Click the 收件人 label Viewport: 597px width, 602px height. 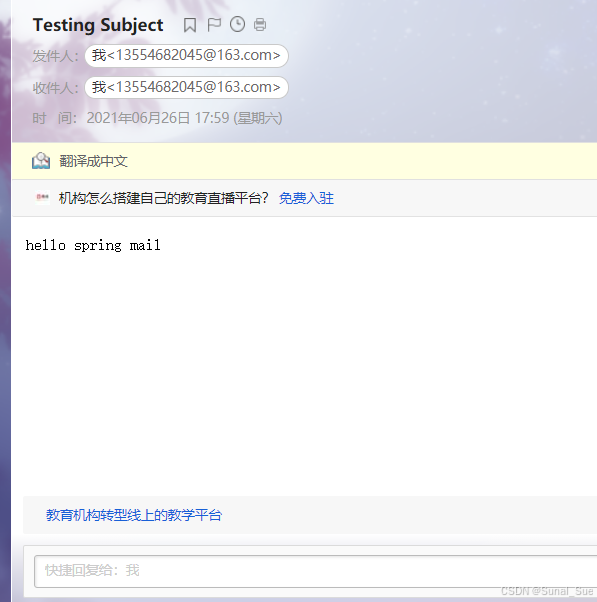tap(55, 88)
